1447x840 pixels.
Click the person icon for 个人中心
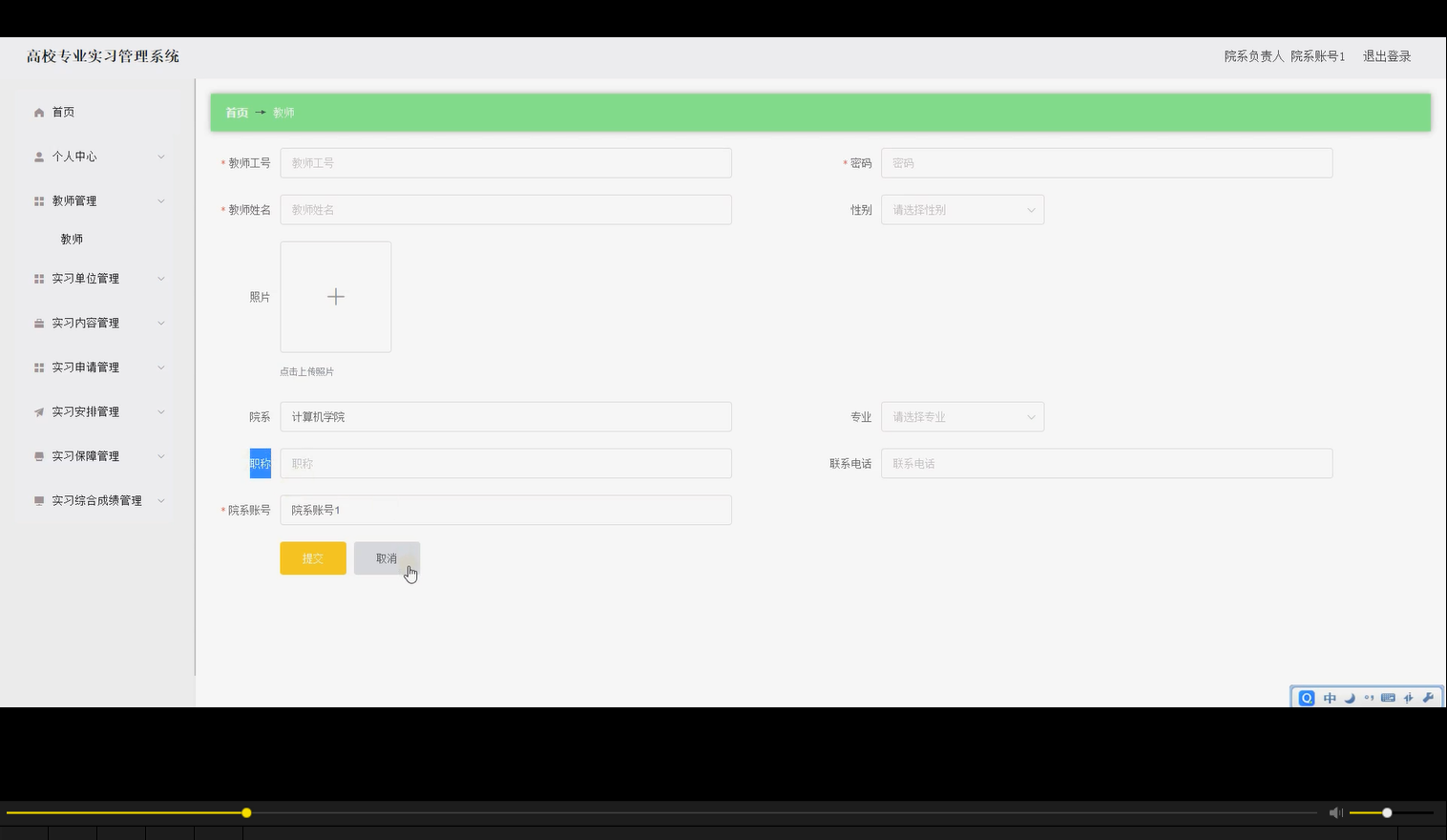click(39, 157)
